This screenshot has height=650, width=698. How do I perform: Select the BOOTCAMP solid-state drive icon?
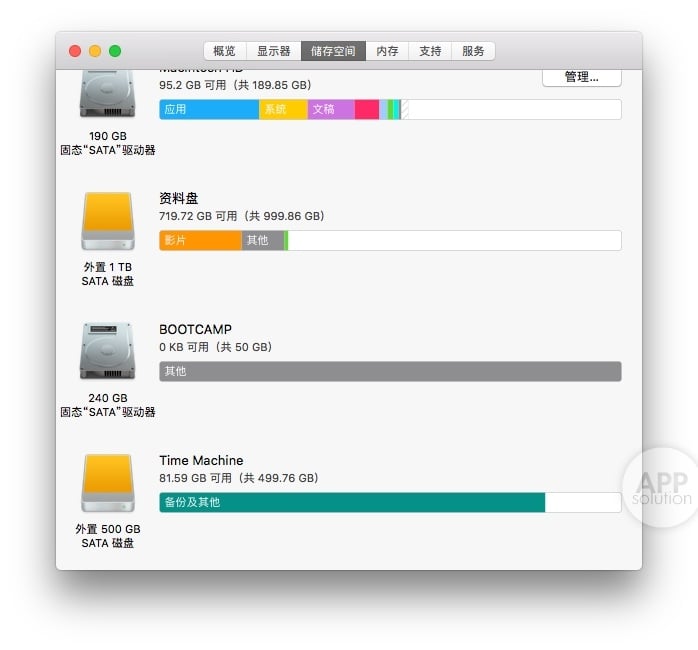coord(107,351)
